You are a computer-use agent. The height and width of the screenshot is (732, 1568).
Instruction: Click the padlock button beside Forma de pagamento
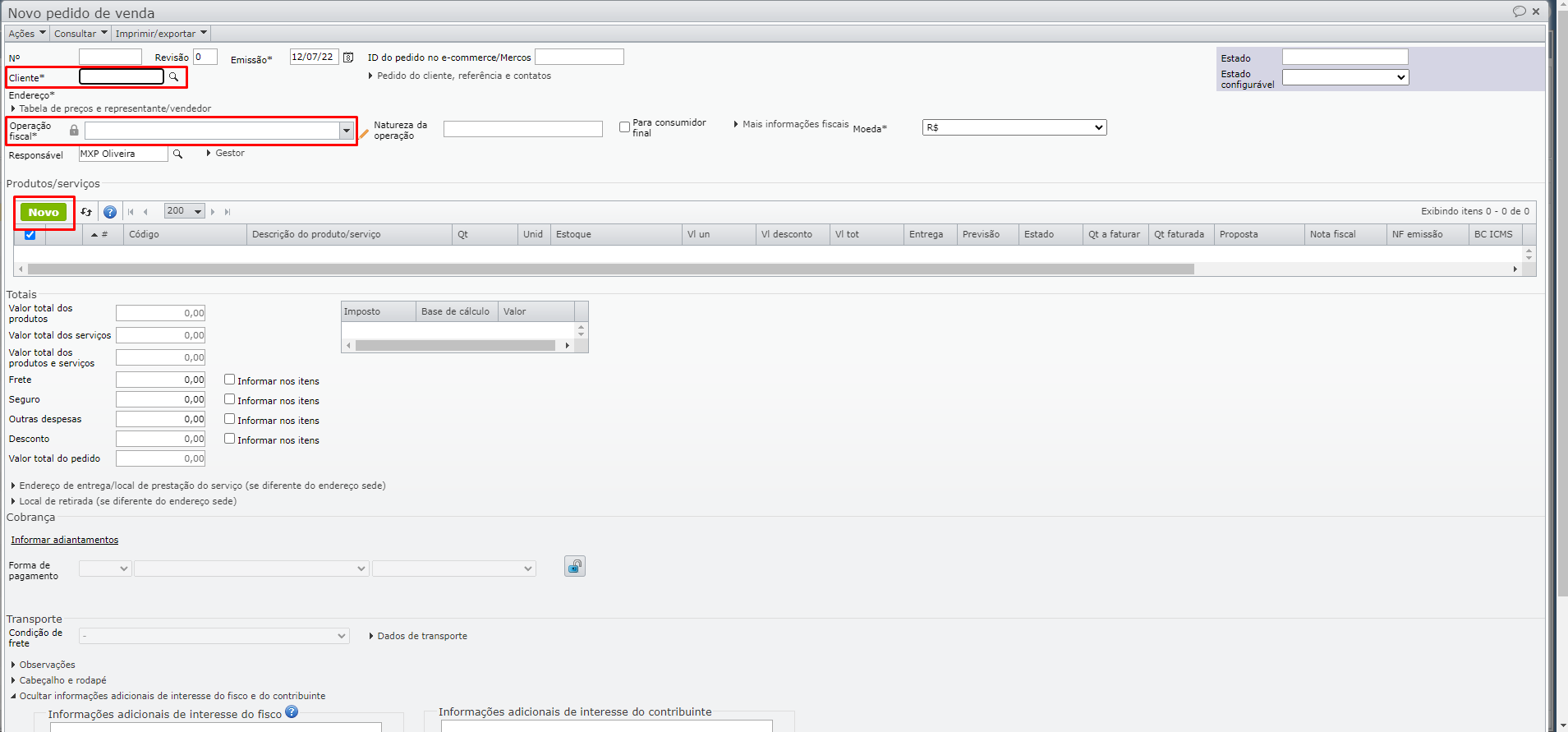(575, 566)
